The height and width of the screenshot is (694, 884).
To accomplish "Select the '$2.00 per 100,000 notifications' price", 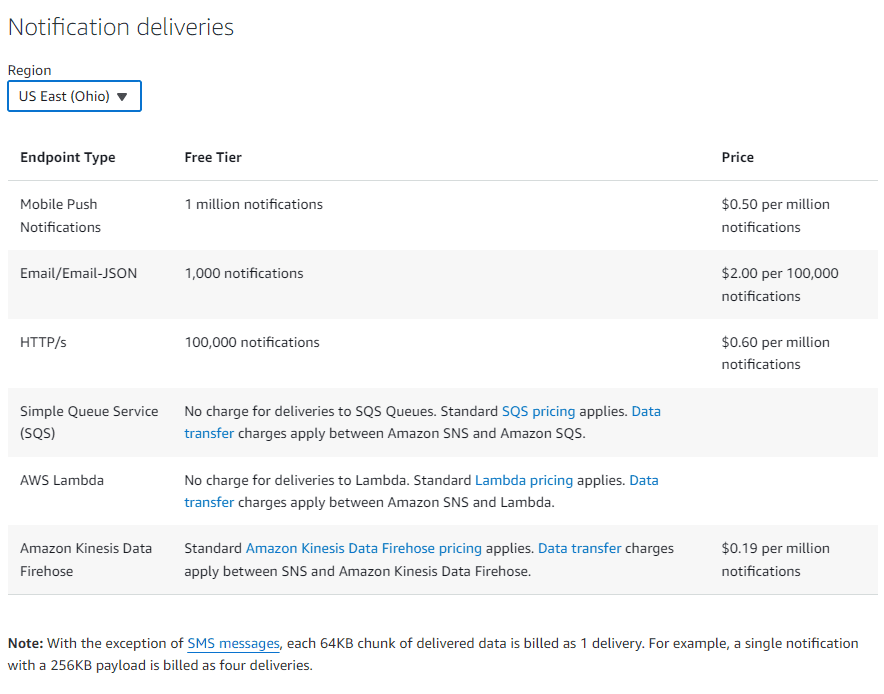I will tap(780, 285).
